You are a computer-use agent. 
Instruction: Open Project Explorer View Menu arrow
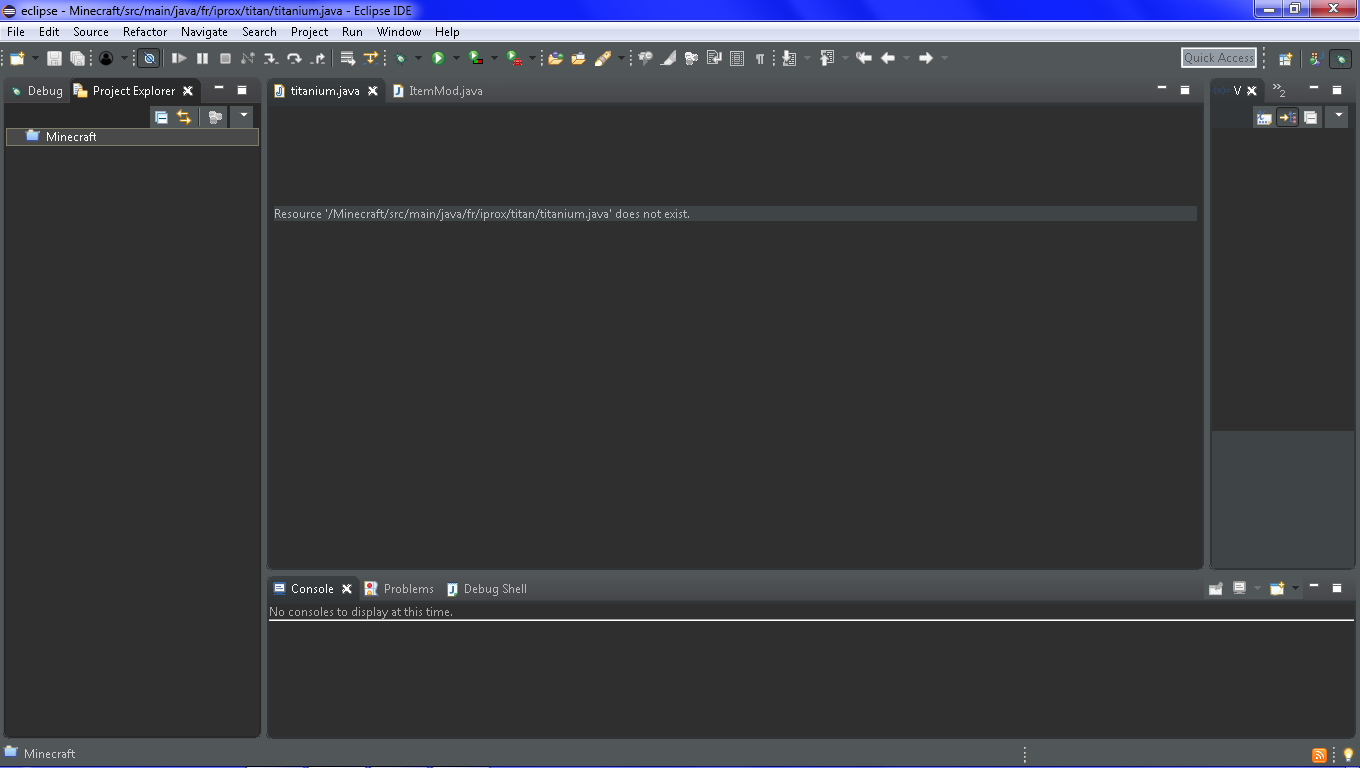coord(243,116)
